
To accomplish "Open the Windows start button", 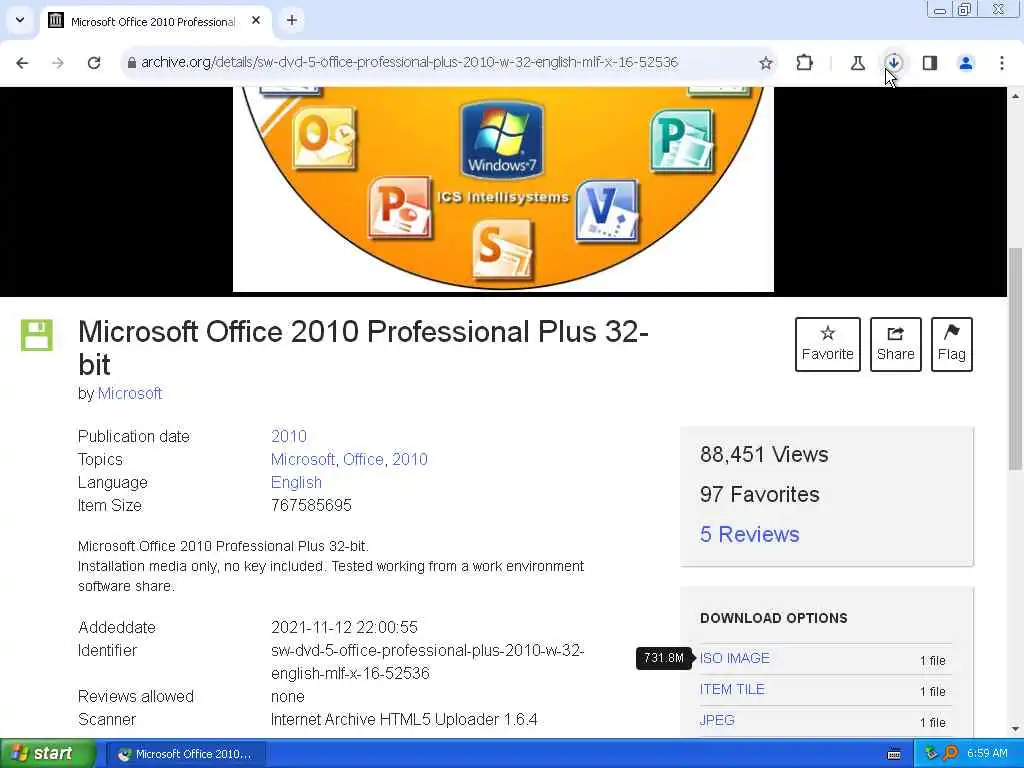I will click(47, 753).
